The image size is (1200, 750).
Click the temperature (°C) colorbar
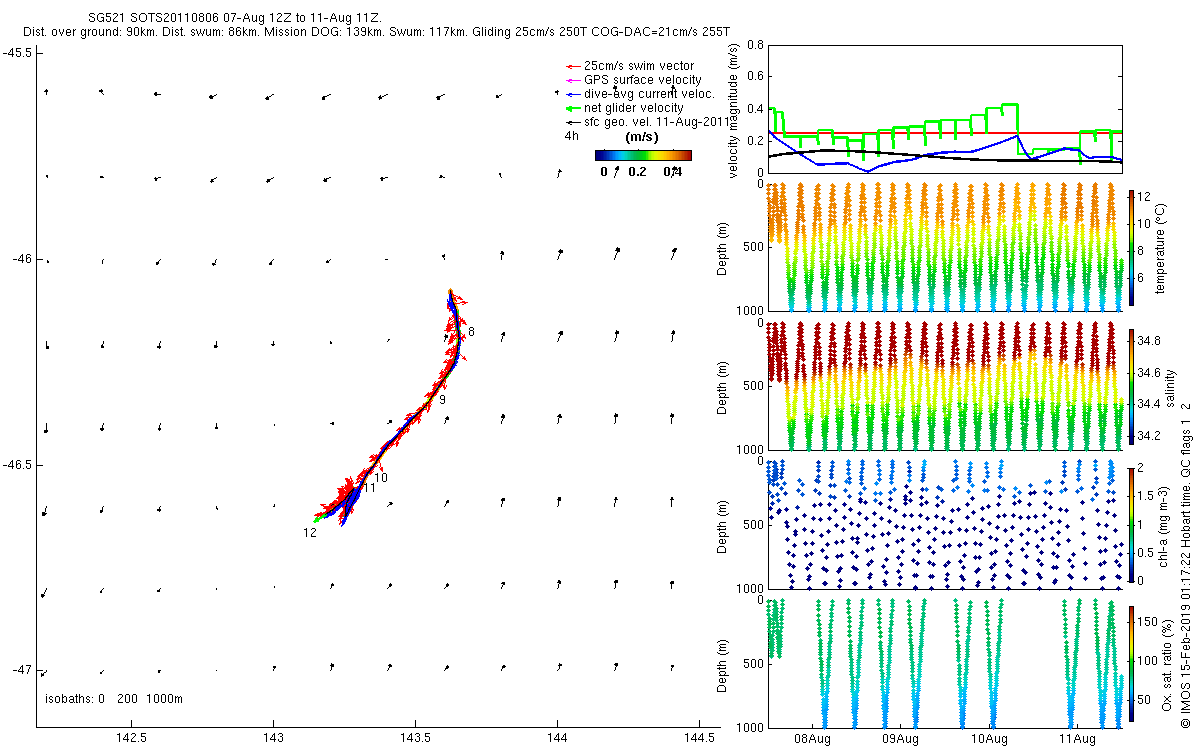(1131, 246)
